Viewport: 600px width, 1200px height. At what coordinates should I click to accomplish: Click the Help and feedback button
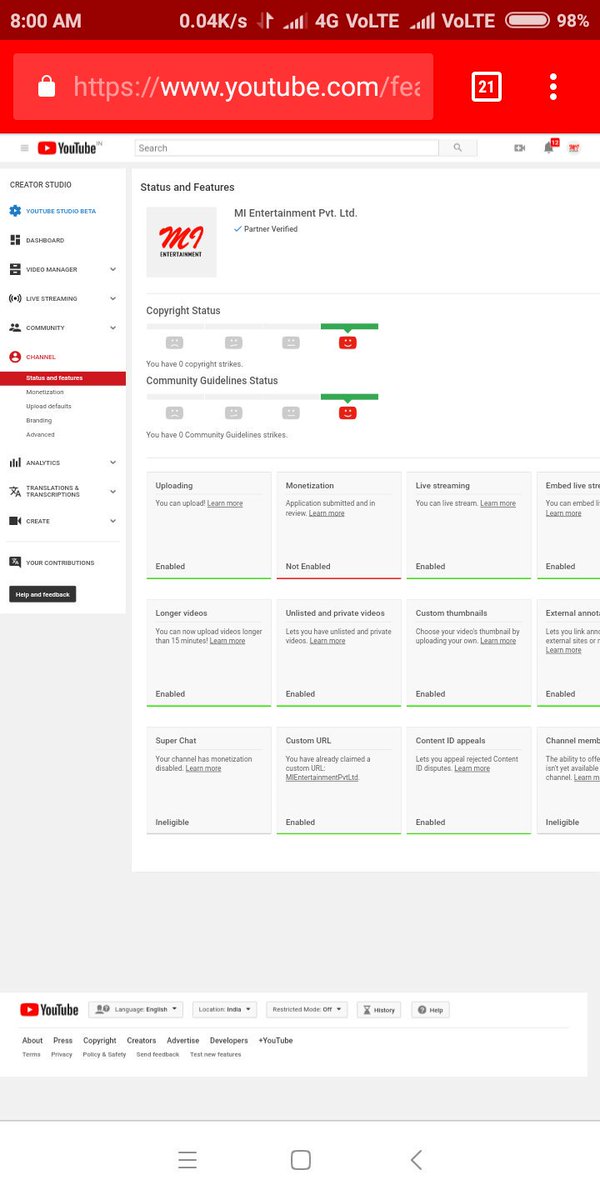pos(43,594)
